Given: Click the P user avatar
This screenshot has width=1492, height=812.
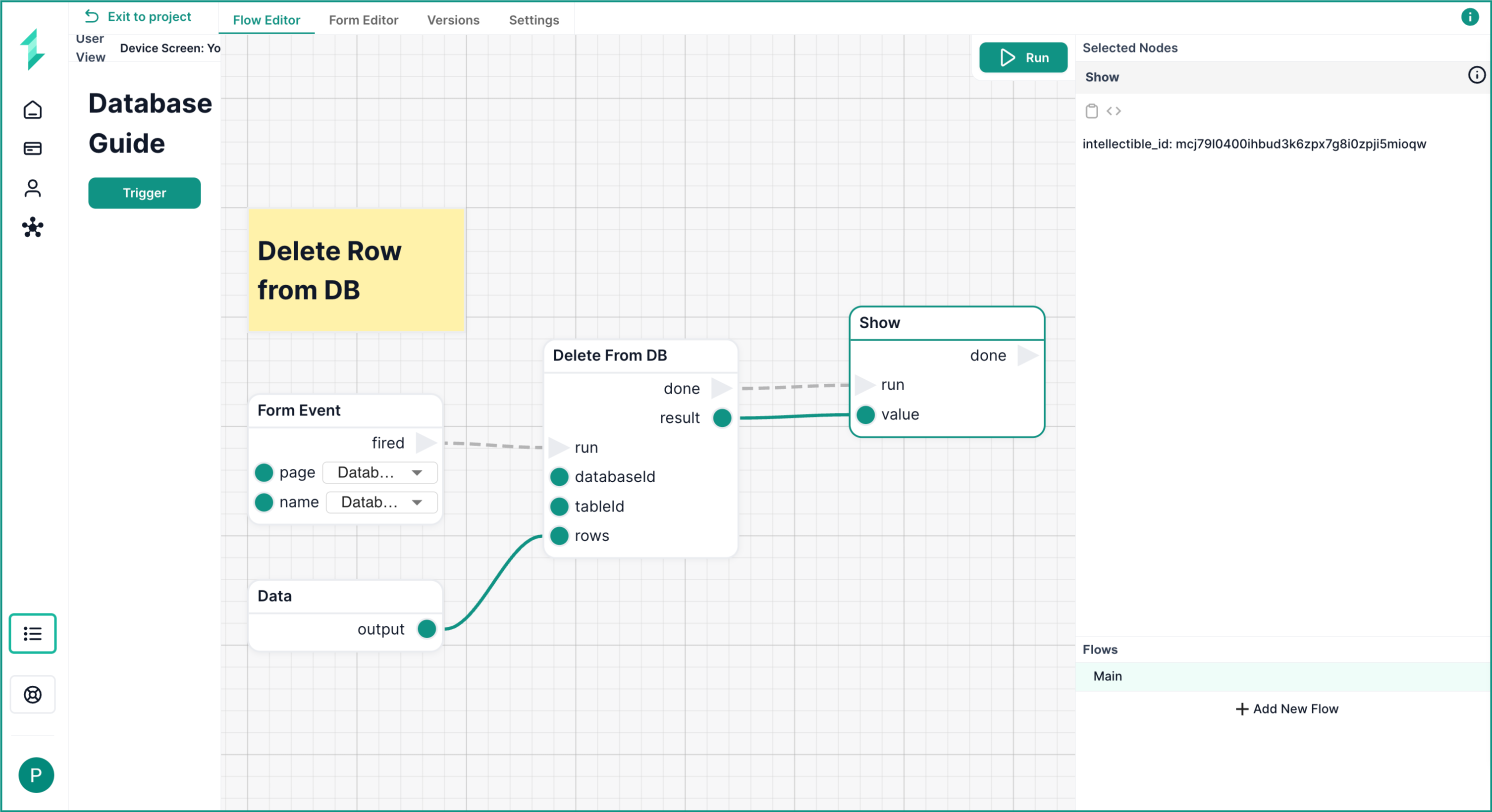Looking at the screenshot, I should coord(36,774).
